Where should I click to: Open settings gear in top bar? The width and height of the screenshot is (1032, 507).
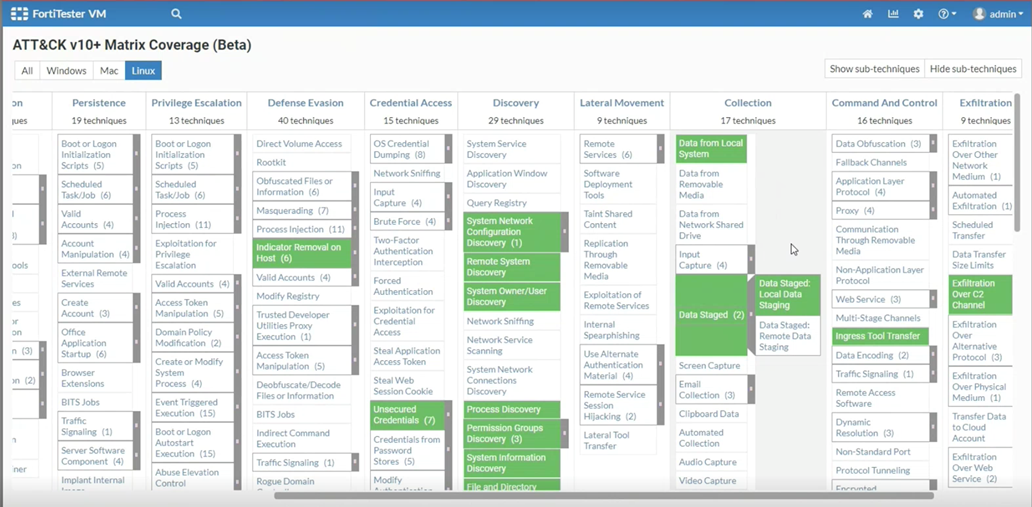pos(919,14)
